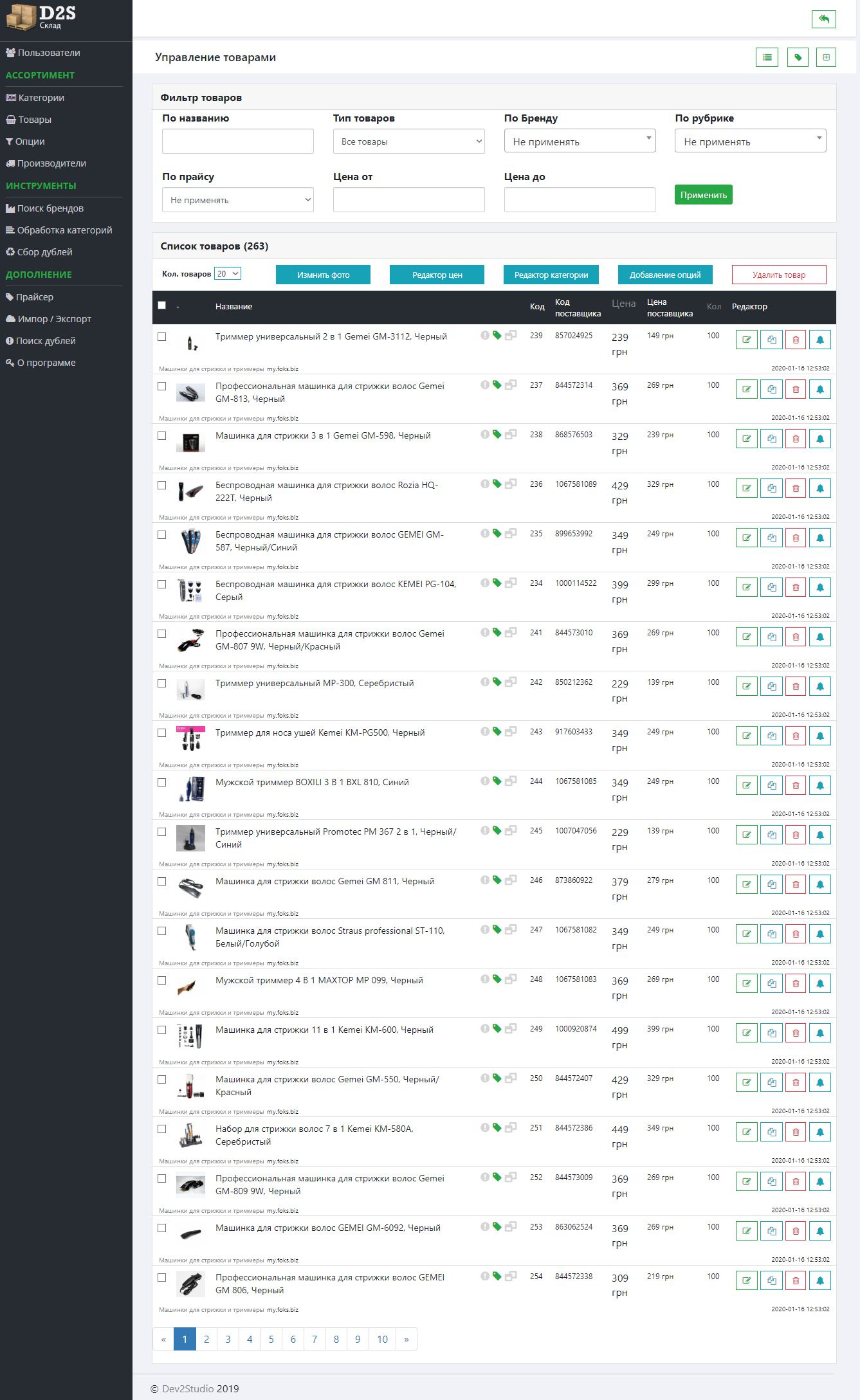
Task: Delete the Gemei GM-598 product row
Action: (796, 439)
